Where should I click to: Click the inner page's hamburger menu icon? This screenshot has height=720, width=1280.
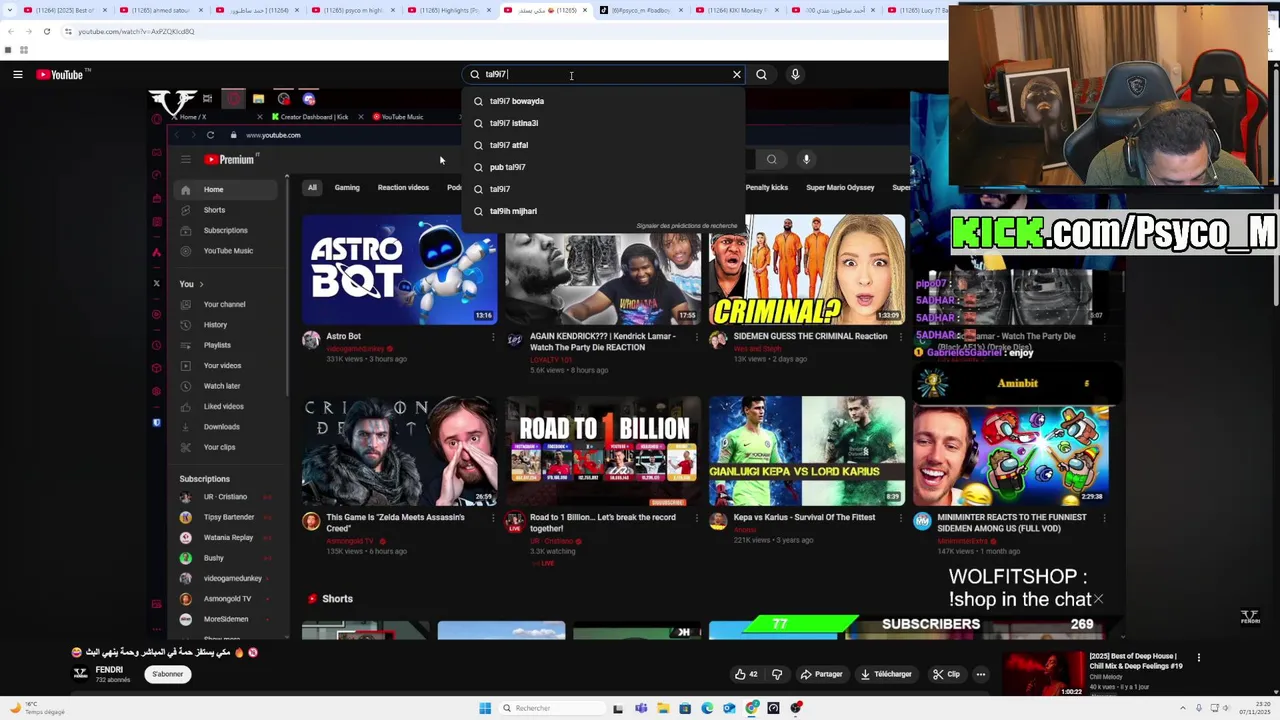[185, 159]
